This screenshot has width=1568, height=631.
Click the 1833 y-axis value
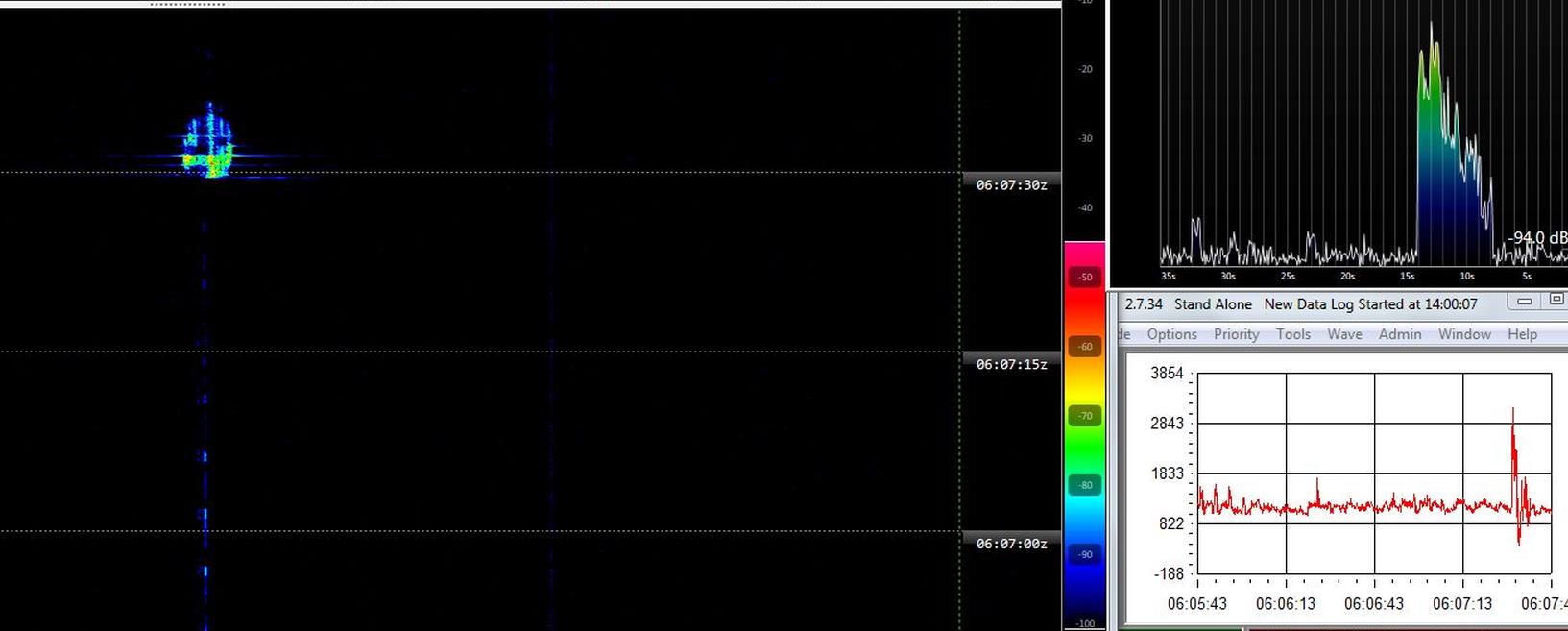click(x=1167, y=473)
